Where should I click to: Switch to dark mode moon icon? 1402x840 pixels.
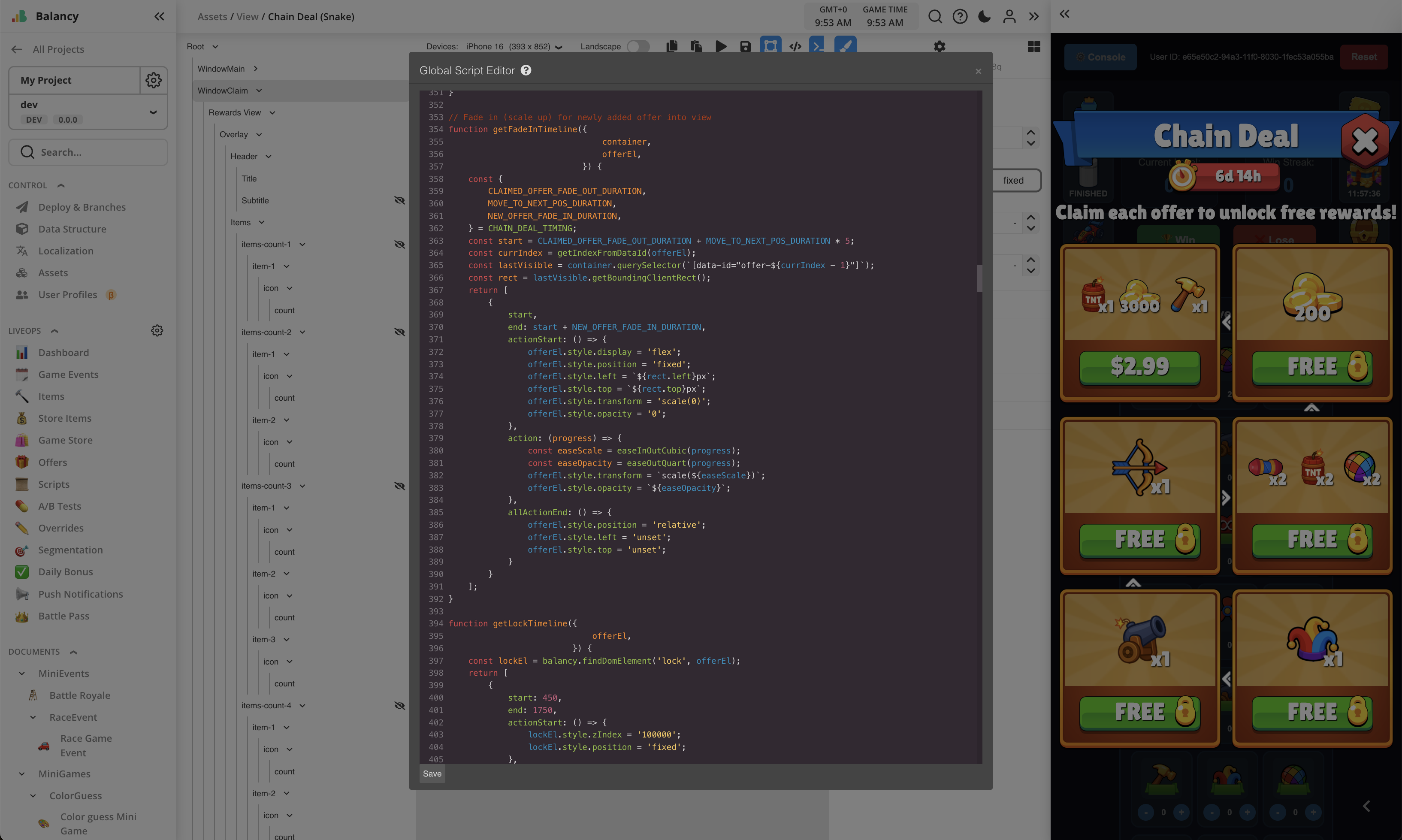click(x=984, y=16)
